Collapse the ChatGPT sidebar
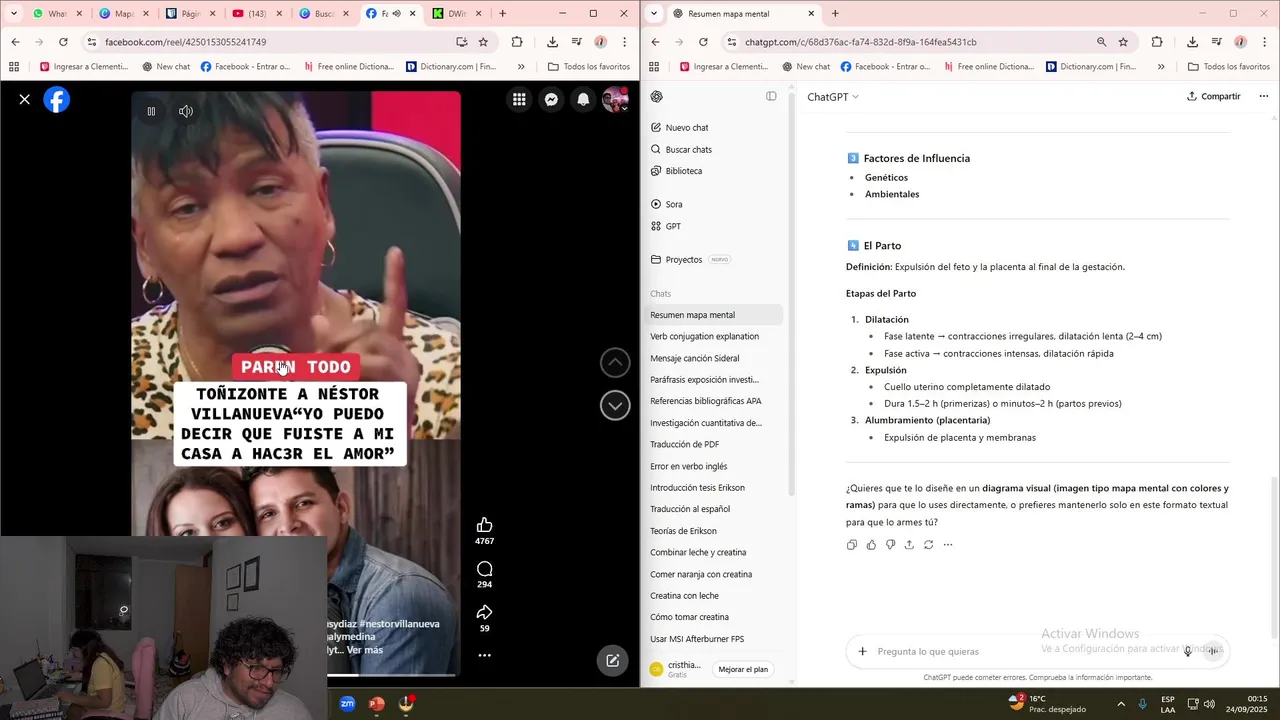 771,97
